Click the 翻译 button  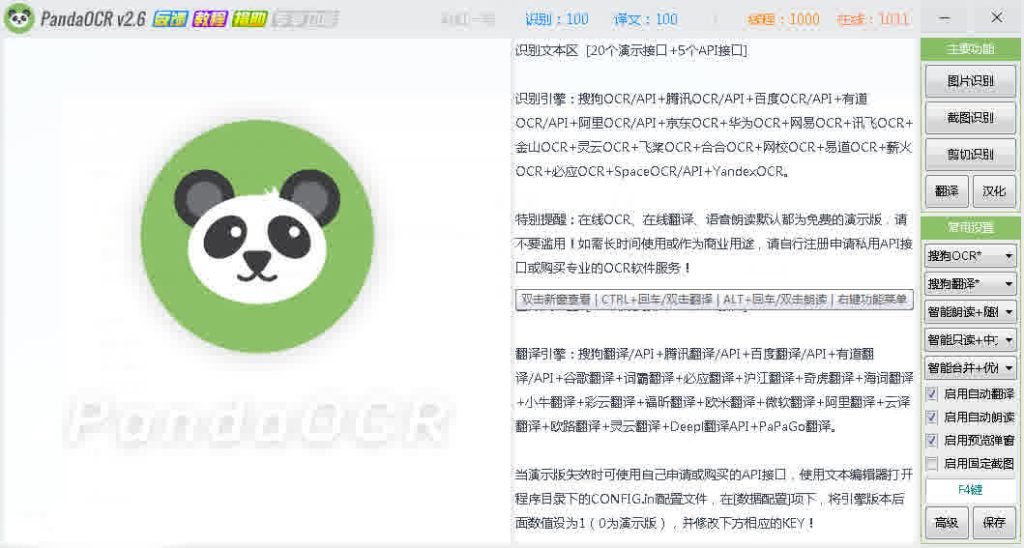tap(946, 191)
